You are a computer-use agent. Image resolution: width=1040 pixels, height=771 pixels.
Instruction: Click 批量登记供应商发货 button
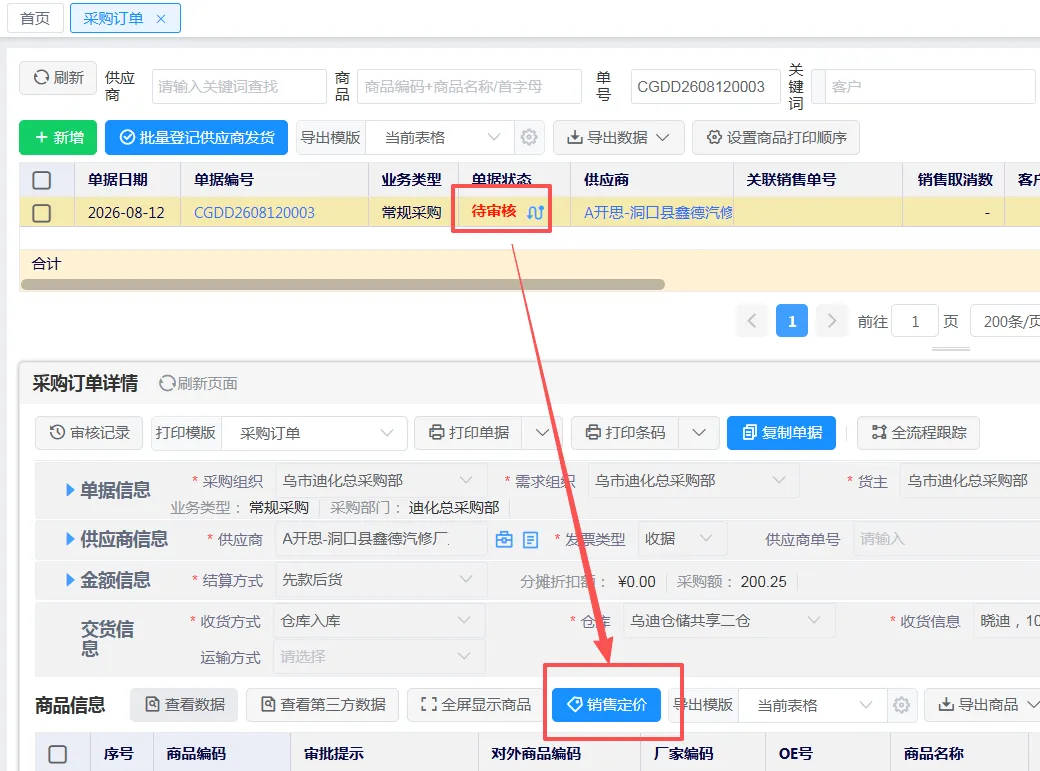click(196, 137)
